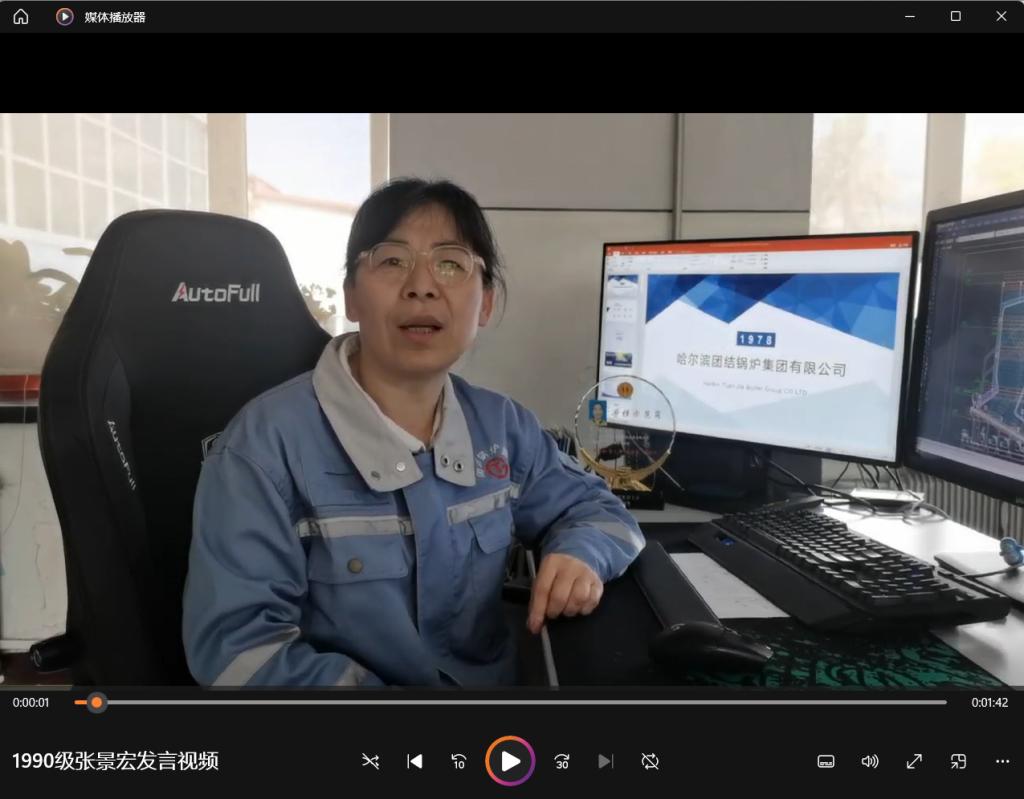Go to the Home page icon
1024x799 pixels.
click(x=20, y=17)
